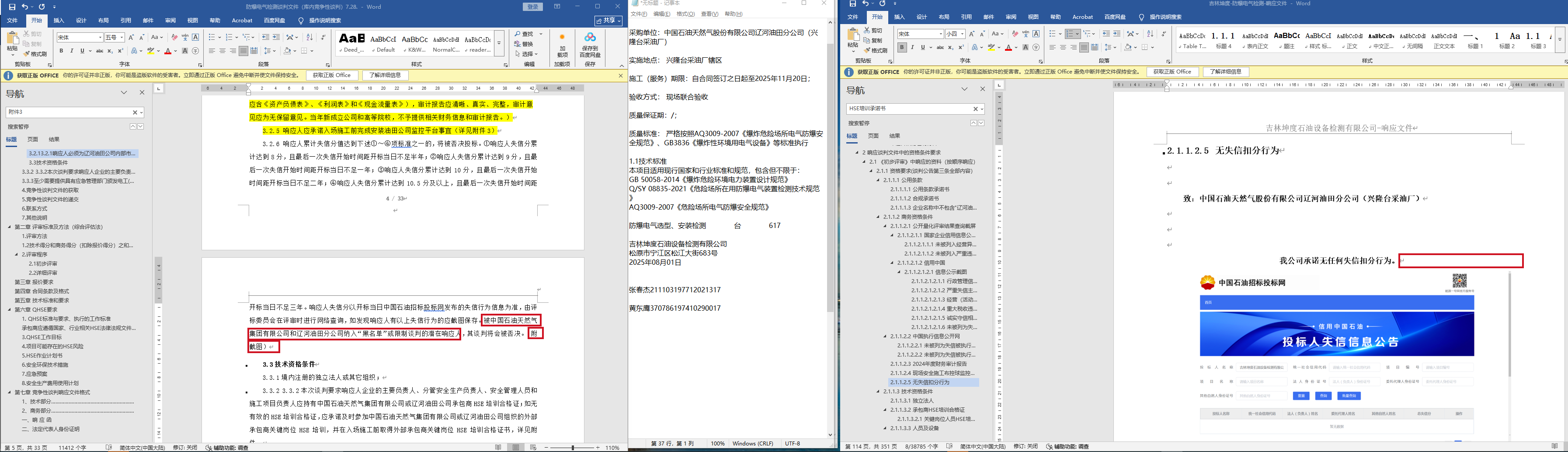
Task: Apply yellow highlight color in 谈判文件 ribbon
Action: pyautogui.click(x=150, y=51)
